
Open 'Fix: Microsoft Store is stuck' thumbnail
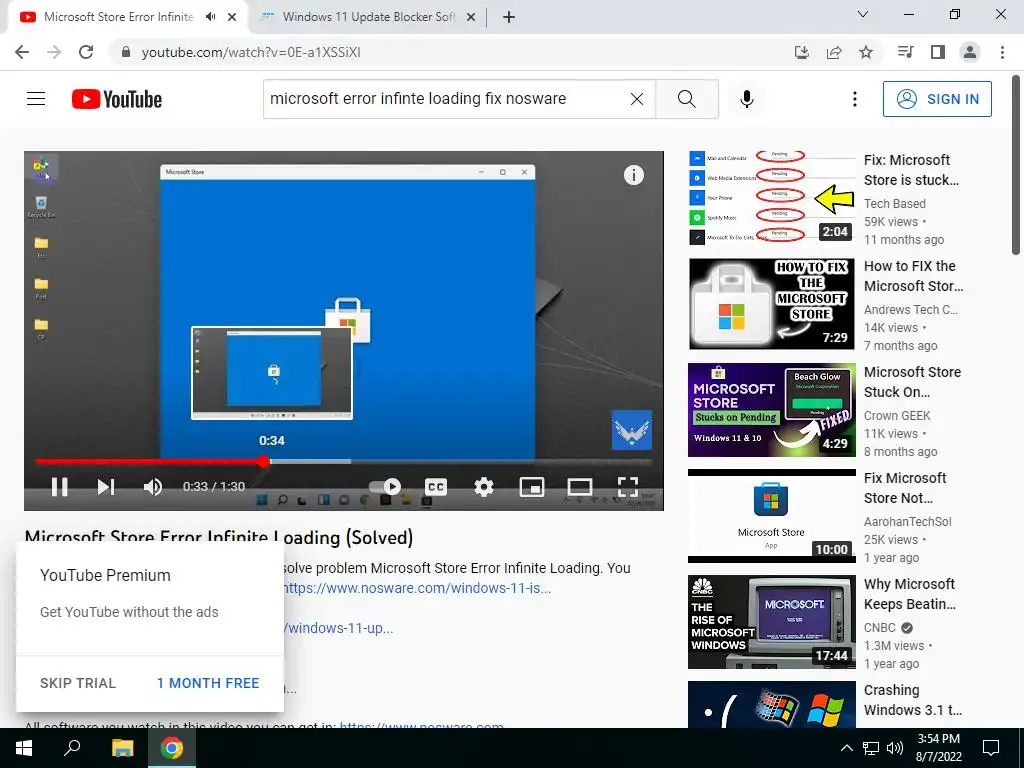click(x=772, y=198)
